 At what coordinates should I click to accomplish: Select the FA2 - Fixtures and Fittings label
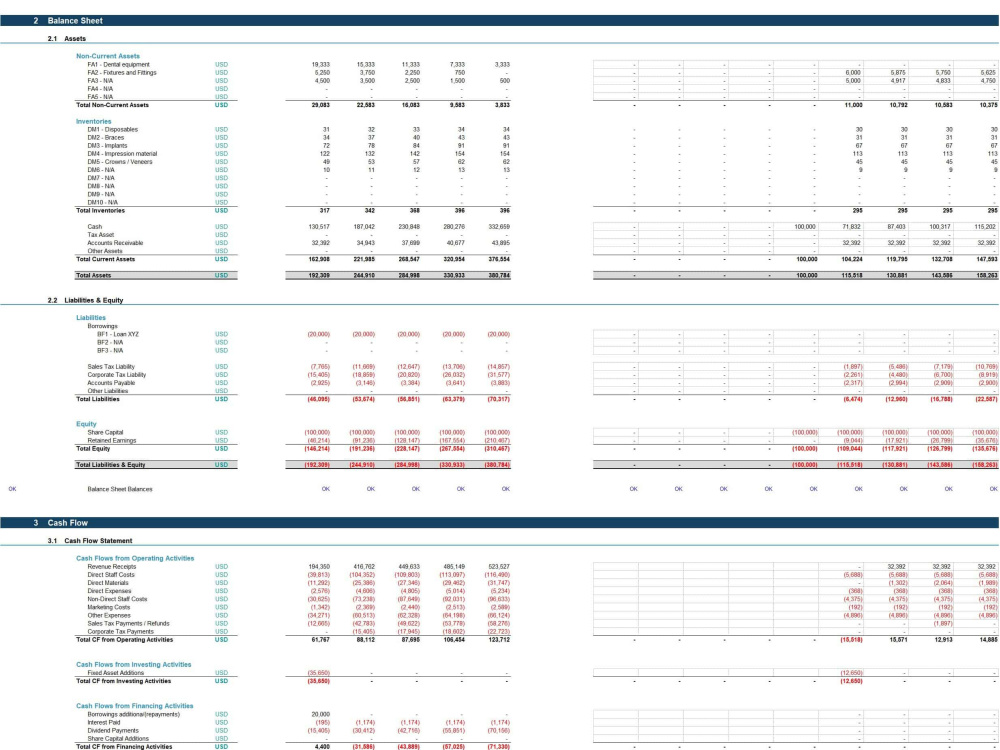122,73
